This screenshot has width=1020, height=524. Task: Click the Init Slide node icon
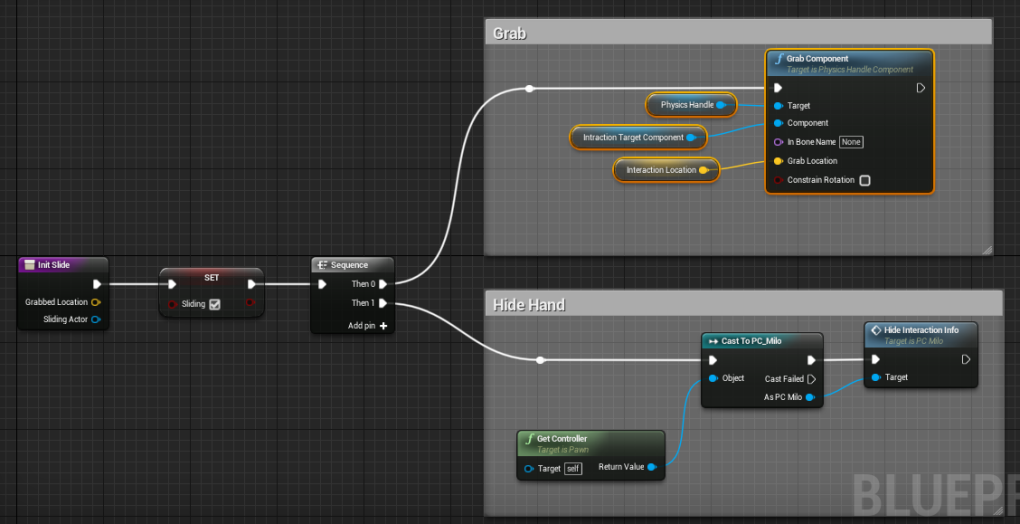29,265
